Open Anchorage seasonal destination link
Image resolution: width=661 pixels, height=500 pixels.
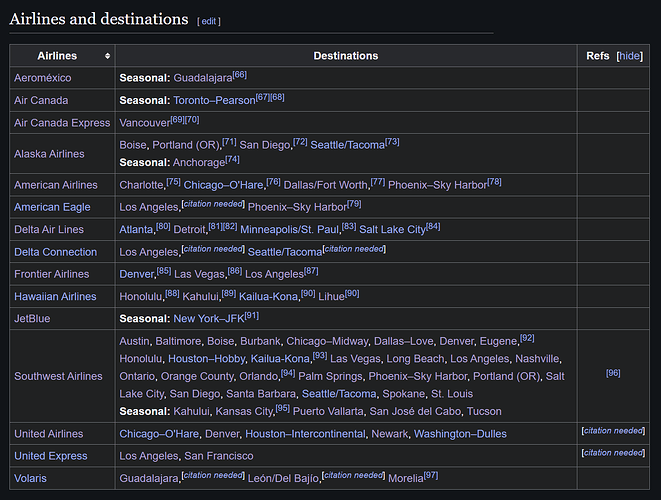[x=199, y=163]
